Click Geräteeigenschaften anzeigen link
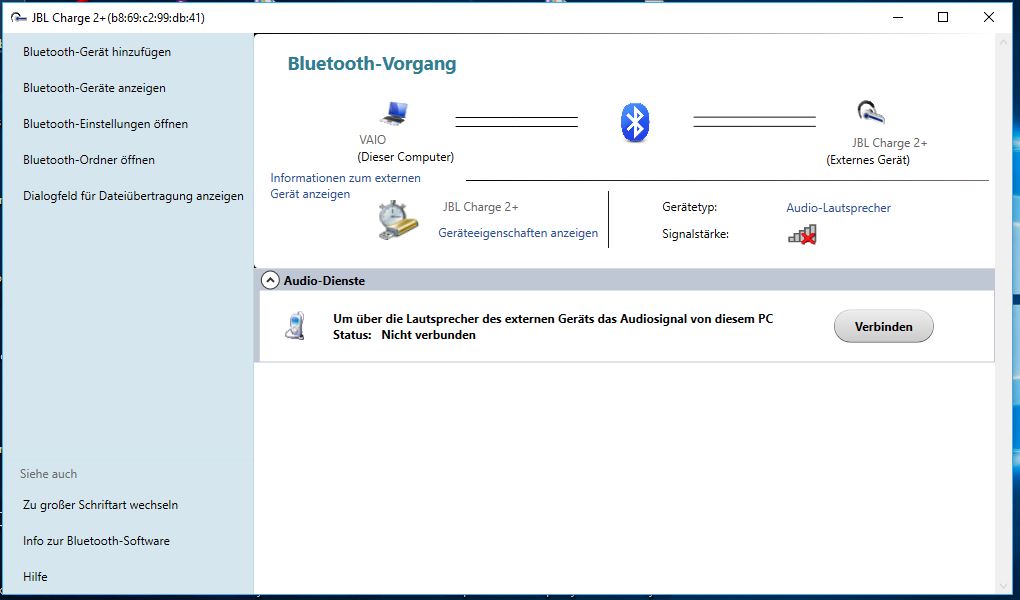 pos(518,233)
